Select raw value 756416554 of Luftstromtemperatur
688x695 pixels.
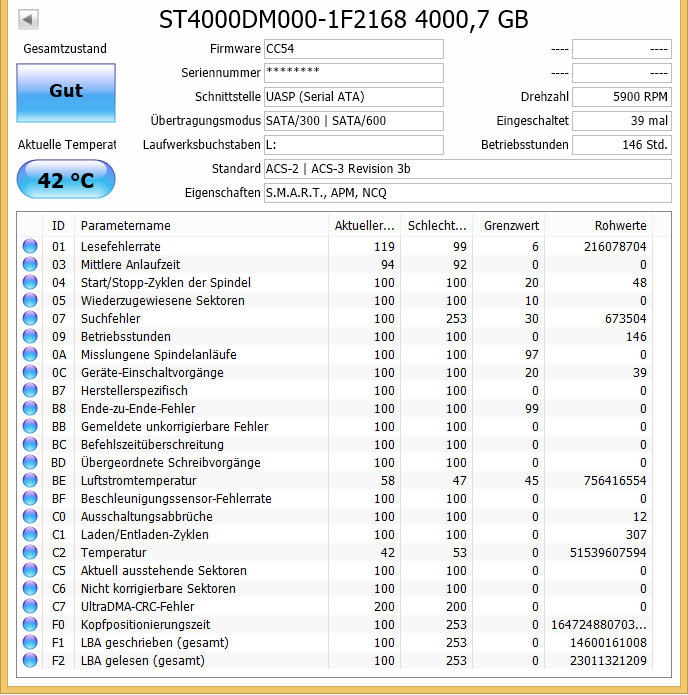pyautogui.click(x=615, y=480)
